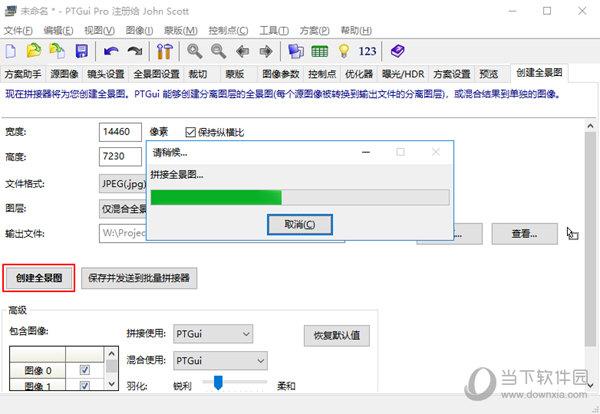The image size is (600, 414).
Task: Click the Undo arrow icon
Action: click(111, 51)
